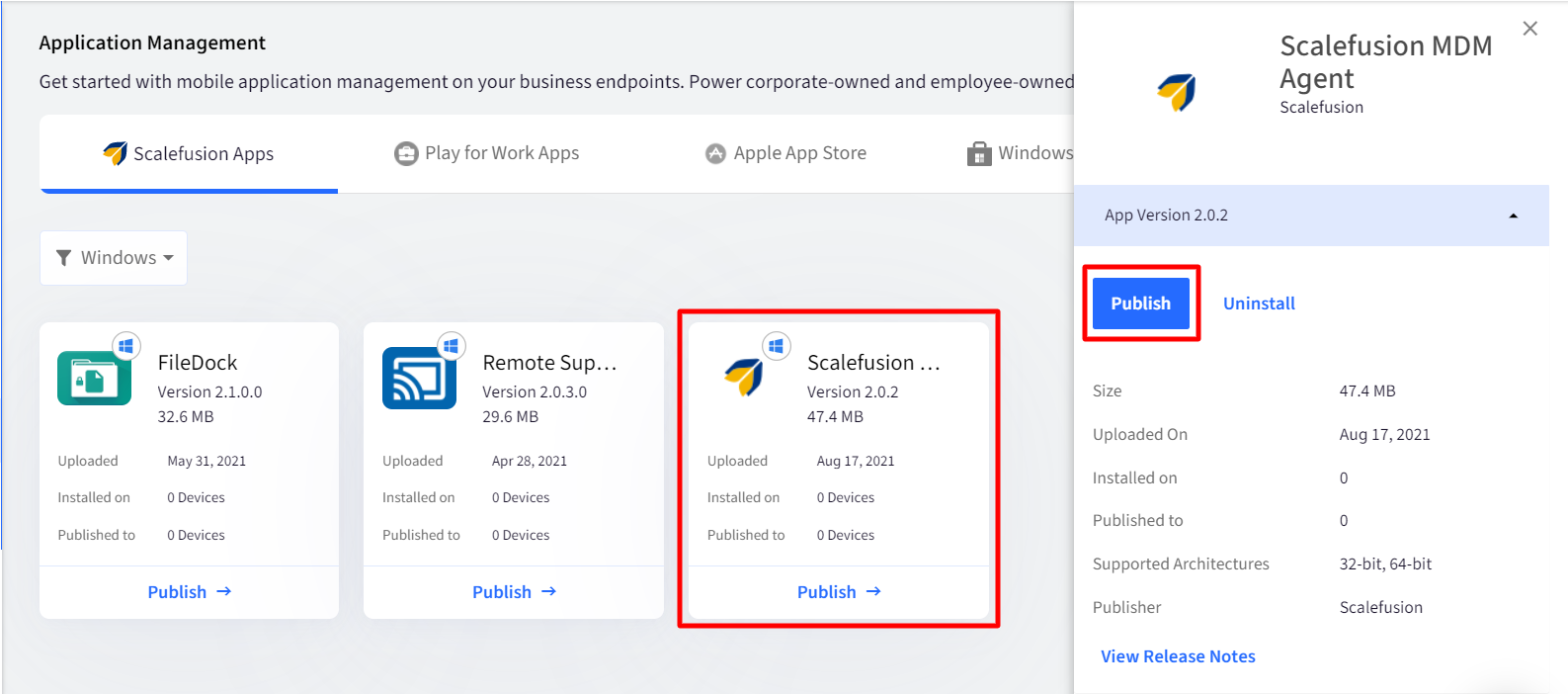The height and width of the screenshot is (694, 1568).
Task: Click the arrow beside Remote Support Publish
Action: point(549,591)
